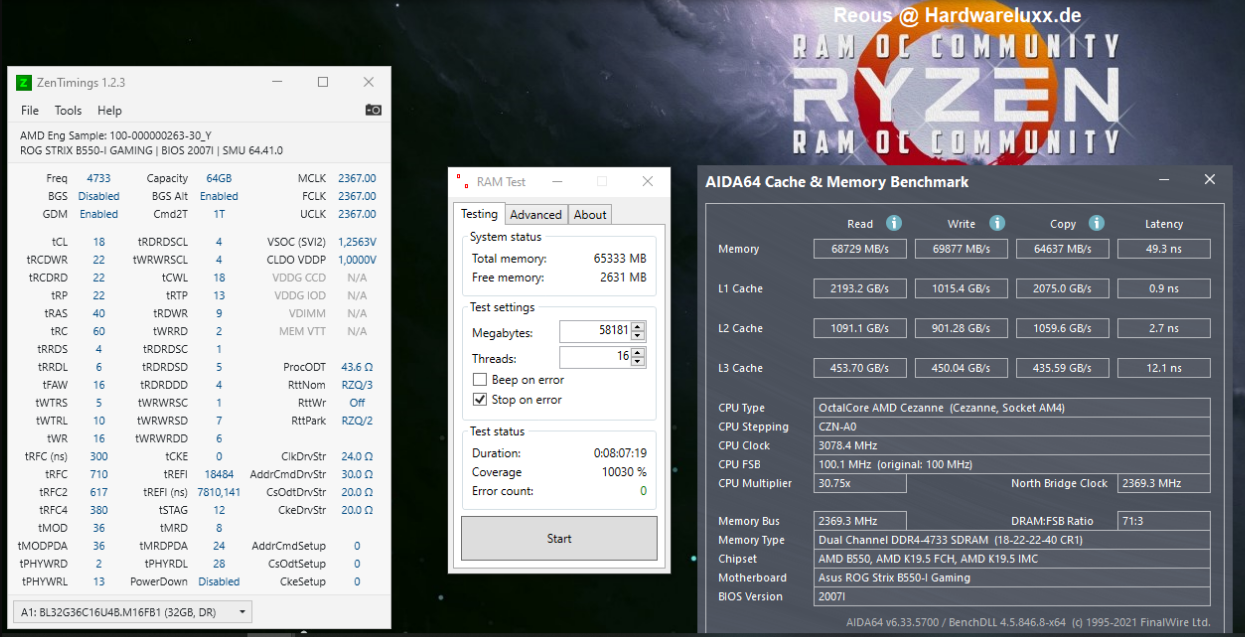Click the Capacity value 64GB
This screenshot has height=637, width=1245.
click(219, 178)
